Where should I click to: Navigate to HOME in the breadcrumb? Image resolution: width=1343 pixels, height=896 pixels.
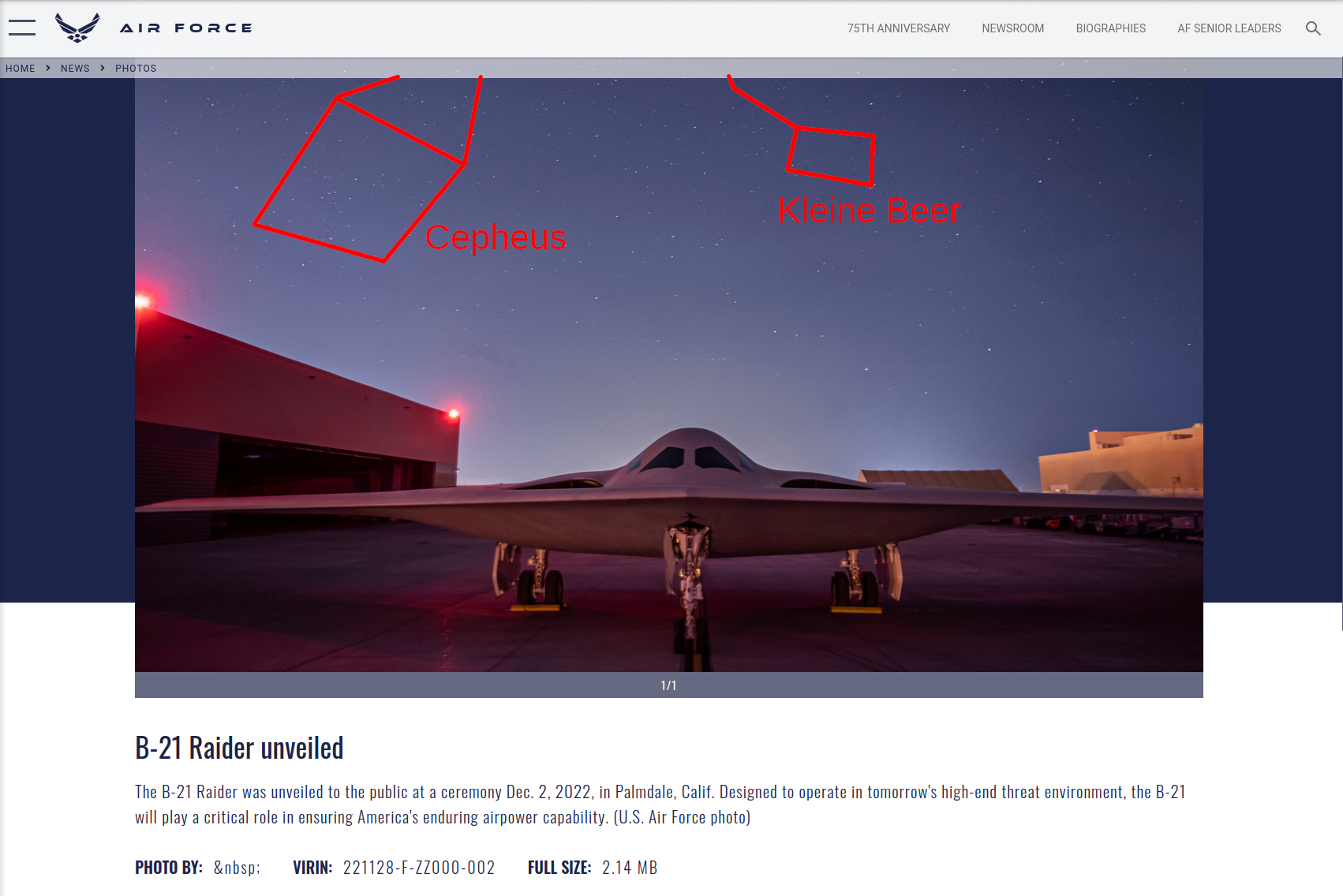tap(21, 69)
